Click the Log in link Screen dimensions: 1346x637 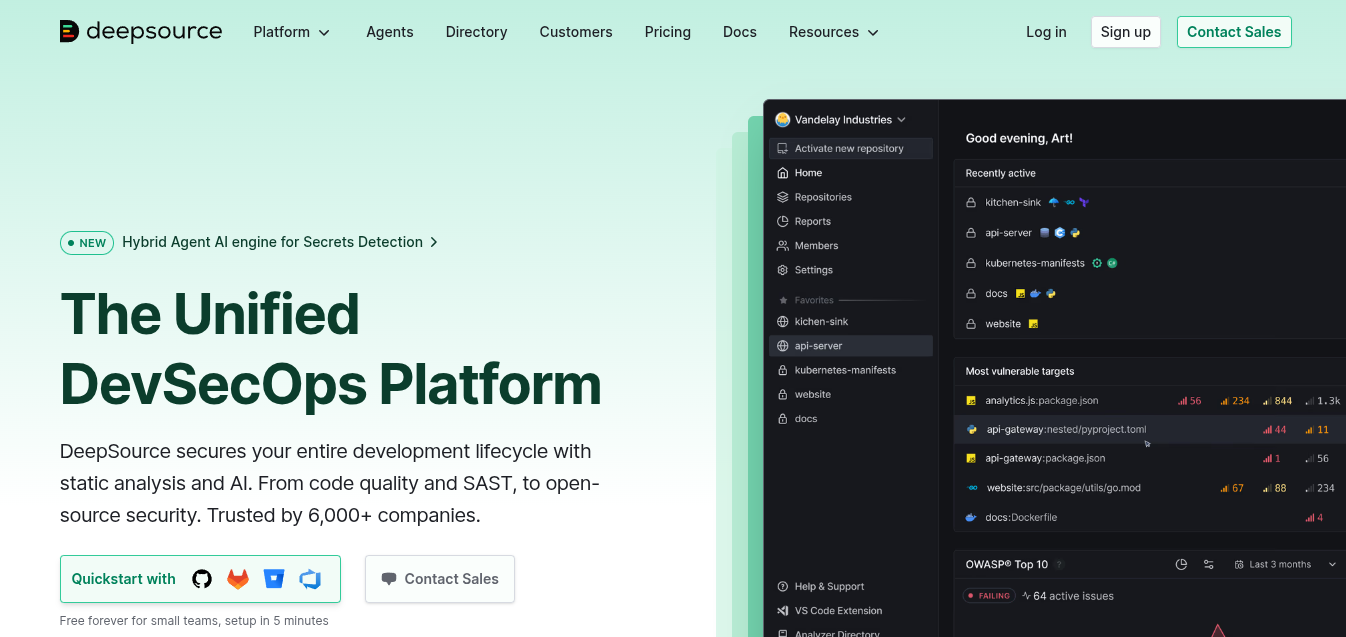point(1046,32)
